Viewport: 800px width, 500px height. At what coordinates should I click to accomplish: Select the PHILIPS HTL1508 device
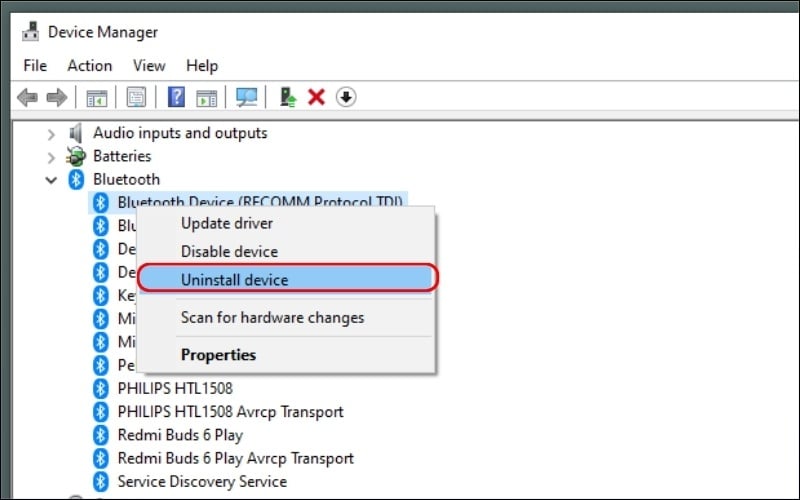coord(175,388)
